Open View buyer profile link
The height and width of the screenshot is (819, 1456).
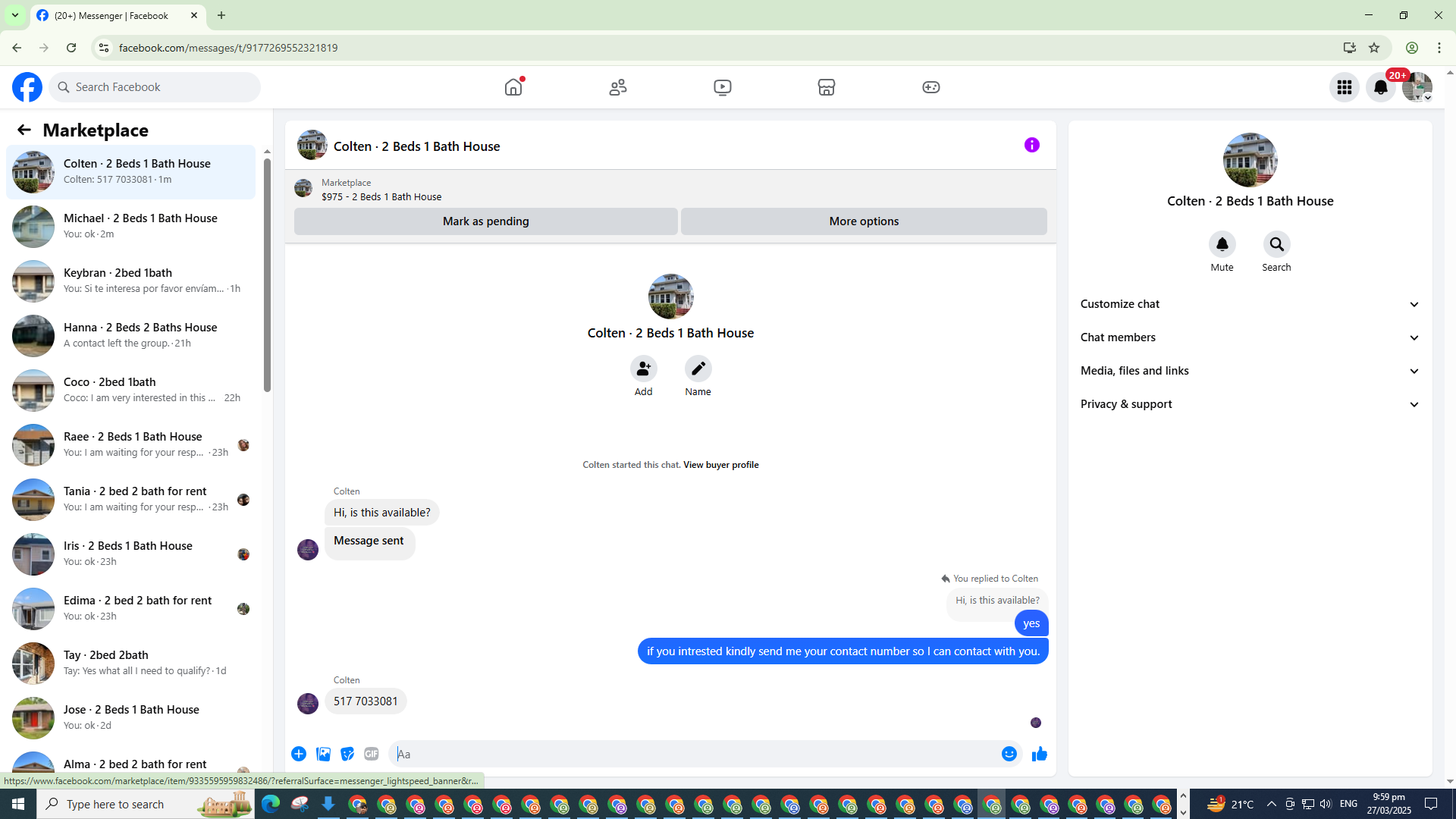[720, 465]
